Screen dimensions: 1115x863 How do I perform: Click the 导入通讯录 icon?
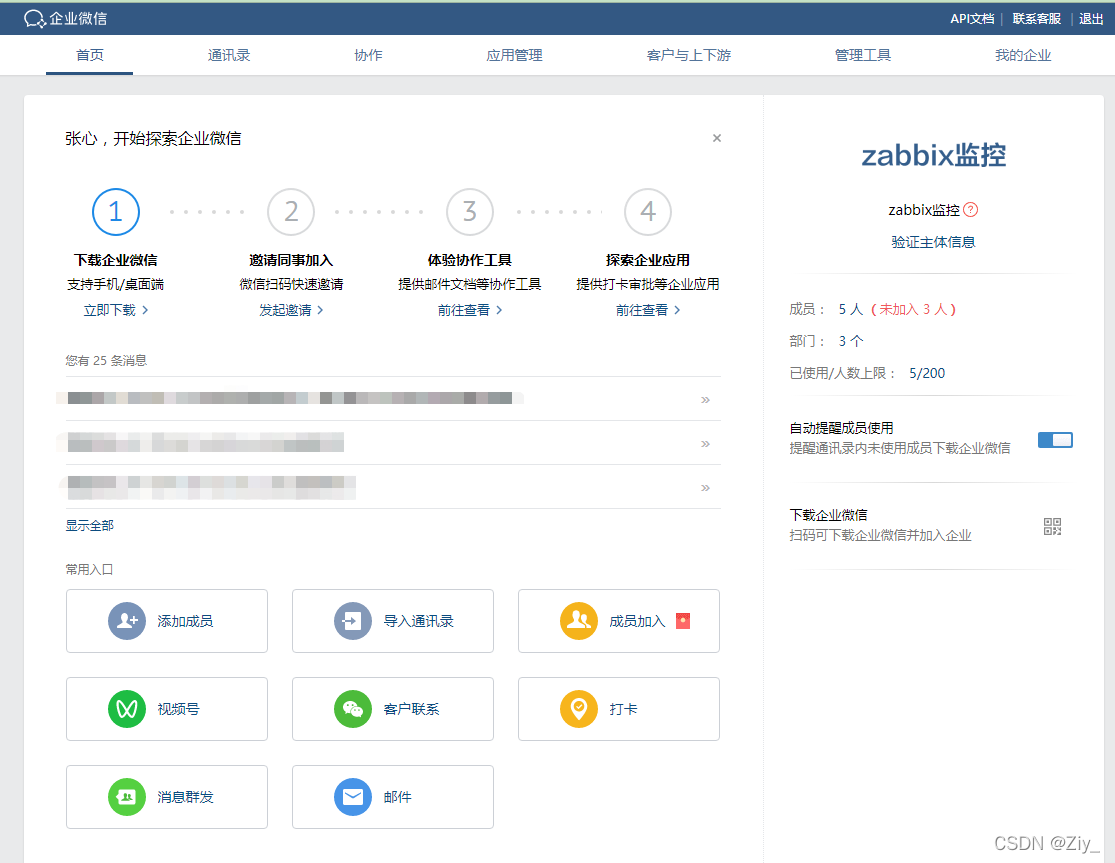pyautogui.click(x=353, y=621)
